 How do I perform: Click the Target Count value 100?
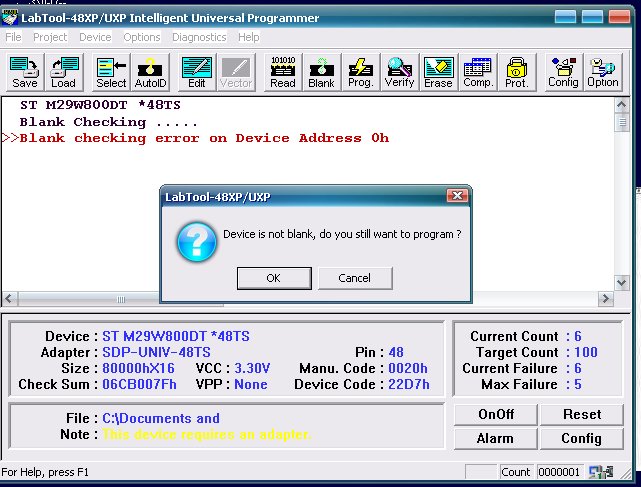click(586, 352)
